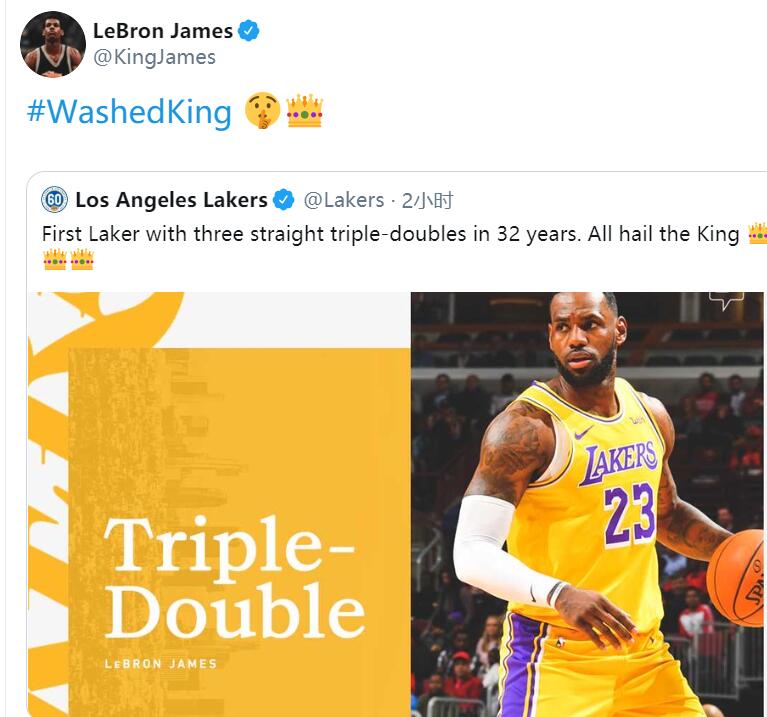This screenshot has height=717, width=767.
Task: Click the shushing face emoji
Action: 263,110
